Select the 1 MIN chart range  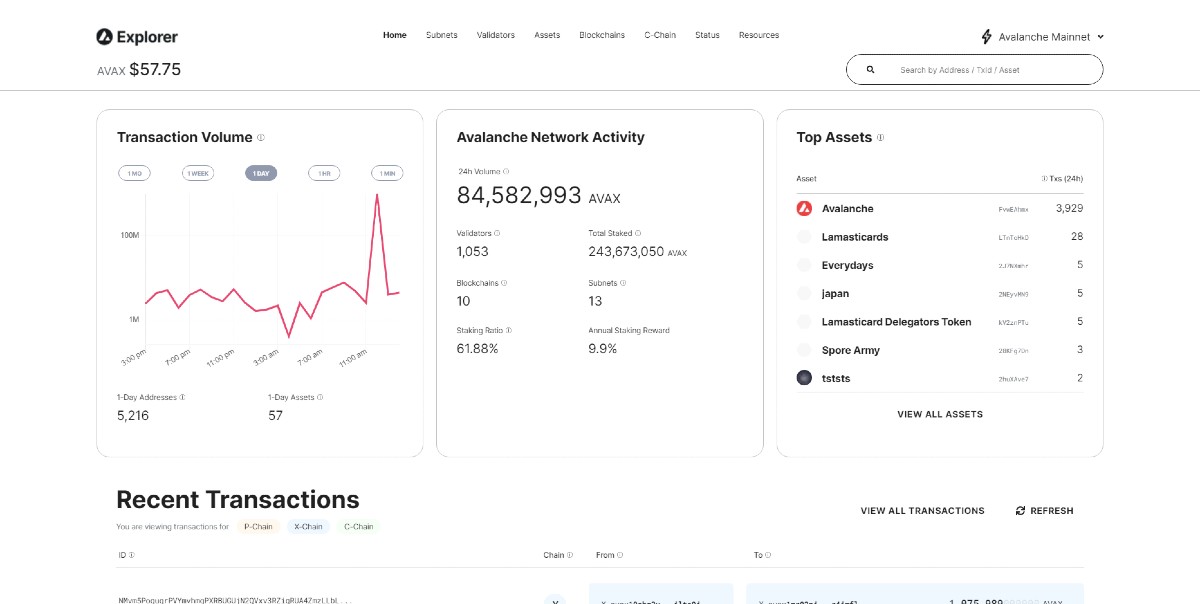pyautogui.click(x=387, y=173)
